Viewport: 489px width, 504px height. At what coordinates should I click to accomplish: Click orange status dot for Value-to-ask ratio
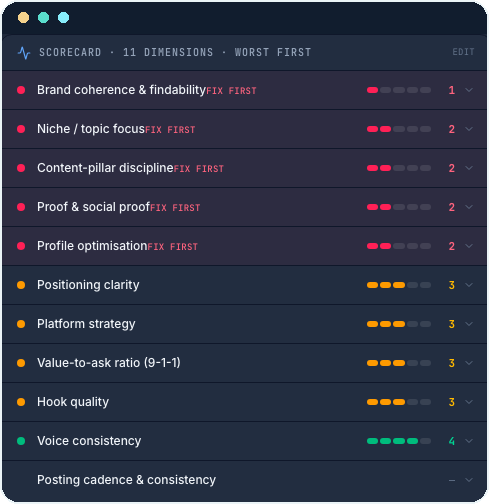point(21,363)
